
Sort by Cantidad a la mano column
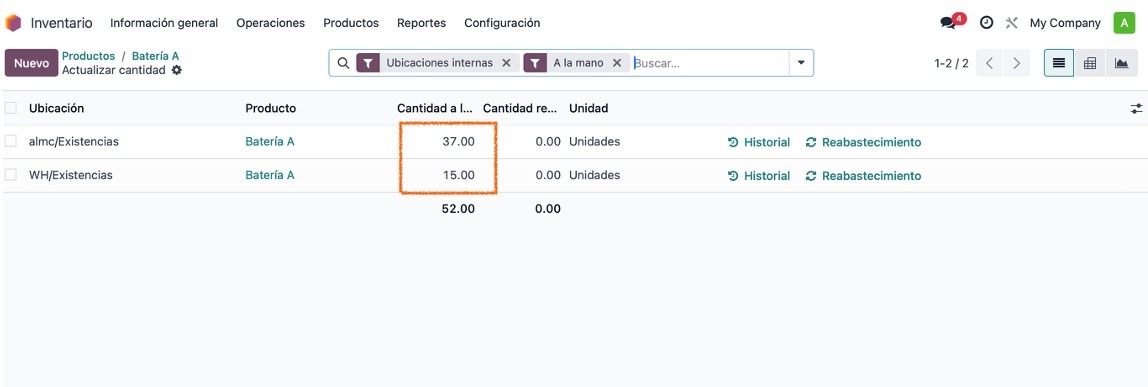point(436,108)
